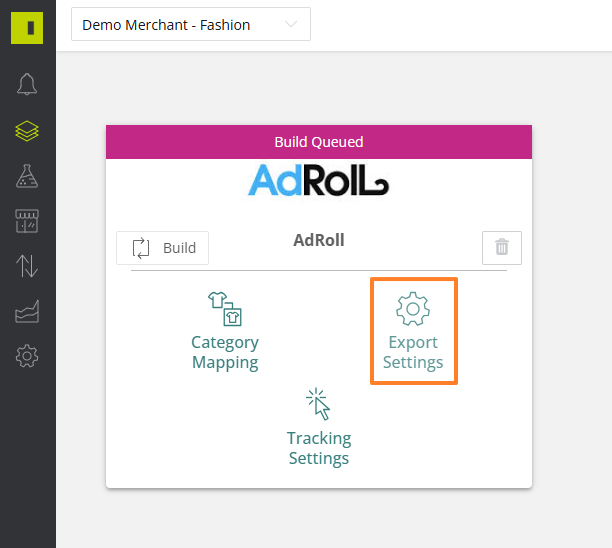Open the Export Settings text link

pyautogui.click(x=413, y=353)
